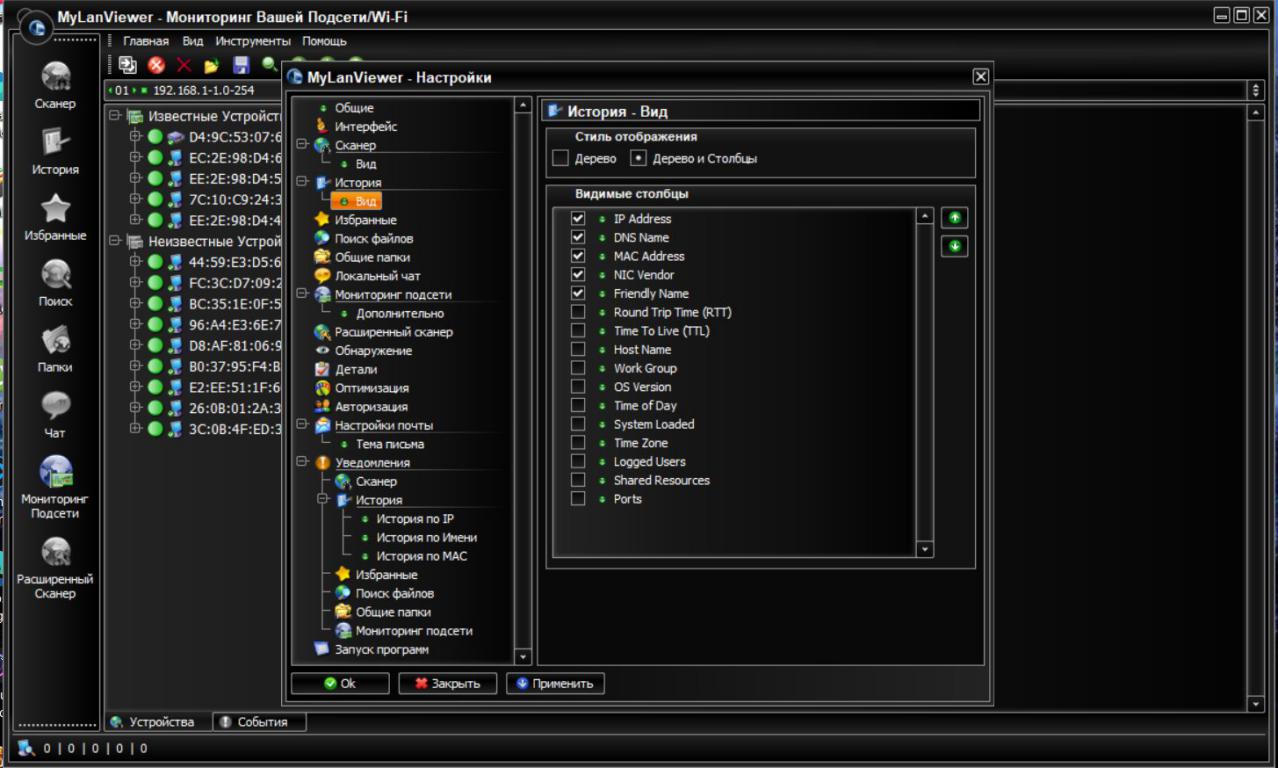Screen dimensions: 1278x768
Task: Enable the Round Trip Time (RTT) checkbox
Action: (578, 312)
